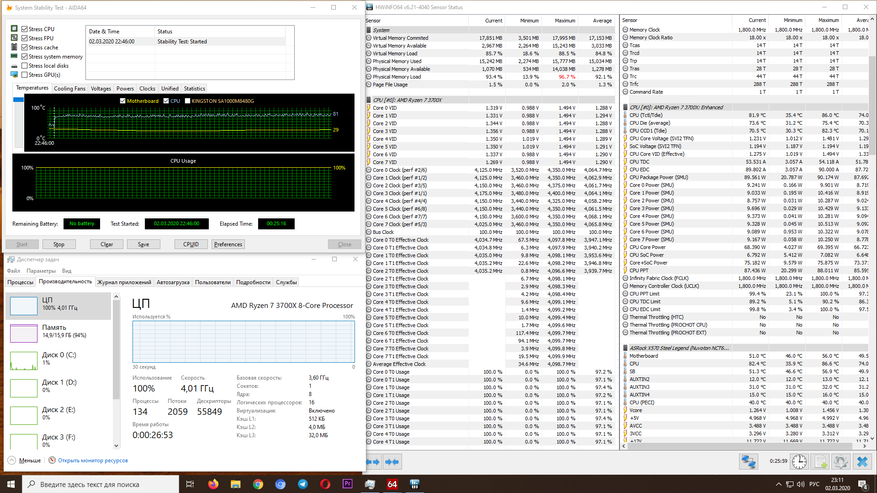This screenshot has height=493, width=877.
Task: Switch to the AIDA64 taskbar icon
Action: [x=392, y=484]
